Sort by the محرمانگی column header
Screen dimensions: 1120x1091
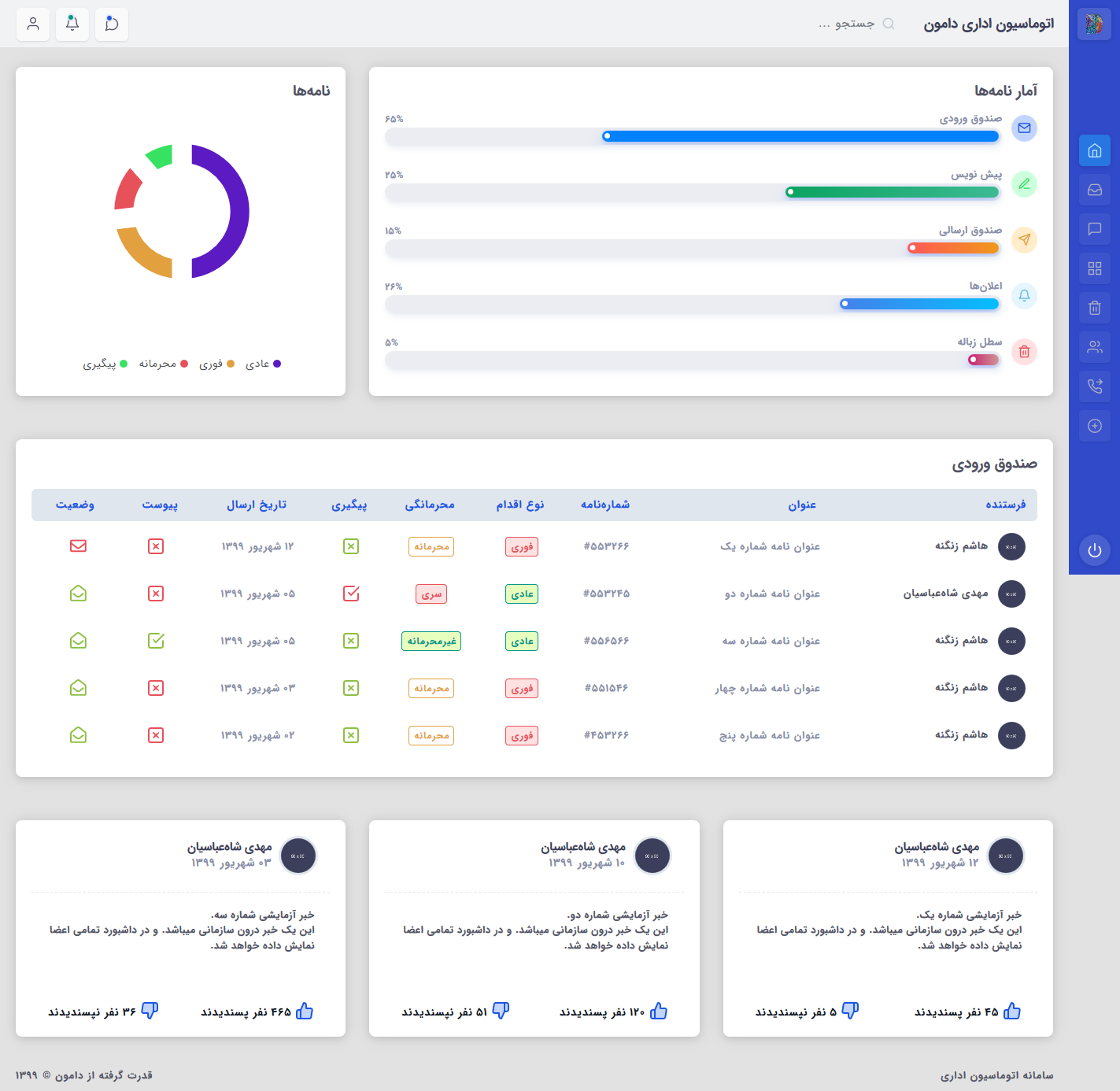click(430, 505)
